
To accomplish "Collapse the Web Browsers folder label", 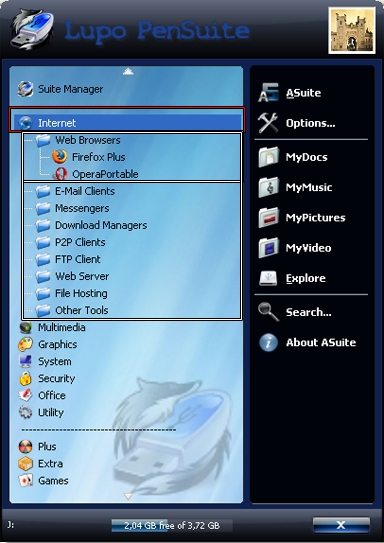I will pos(88,140).
